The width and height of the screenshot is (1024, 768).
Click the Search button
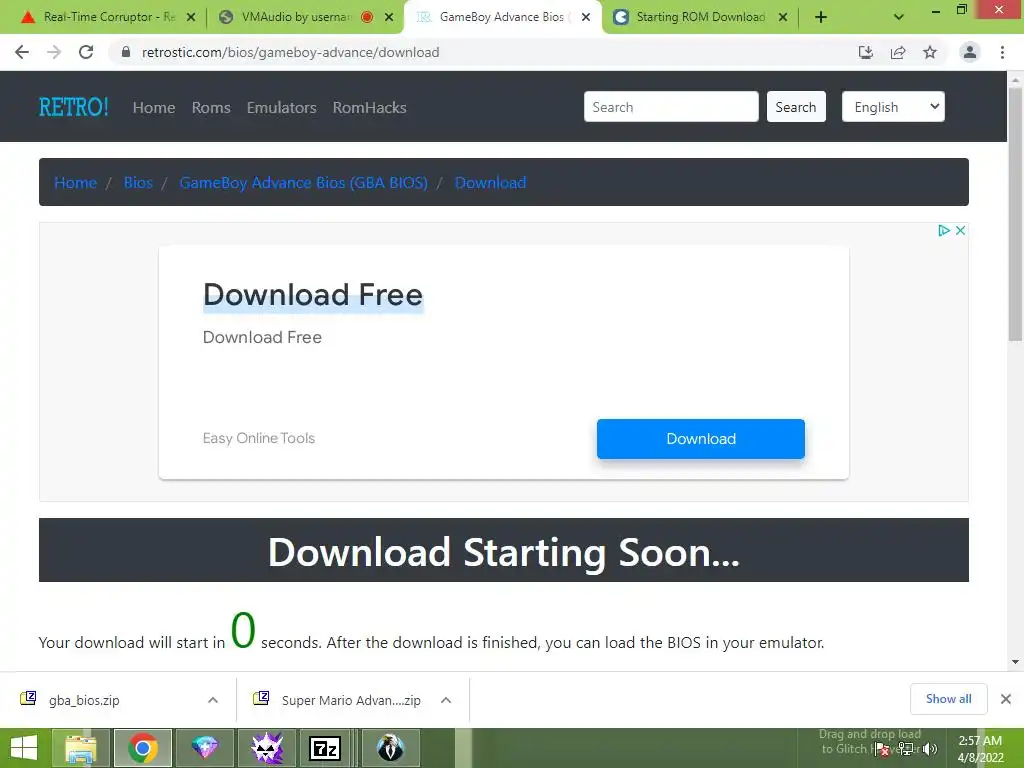(796, 106)
